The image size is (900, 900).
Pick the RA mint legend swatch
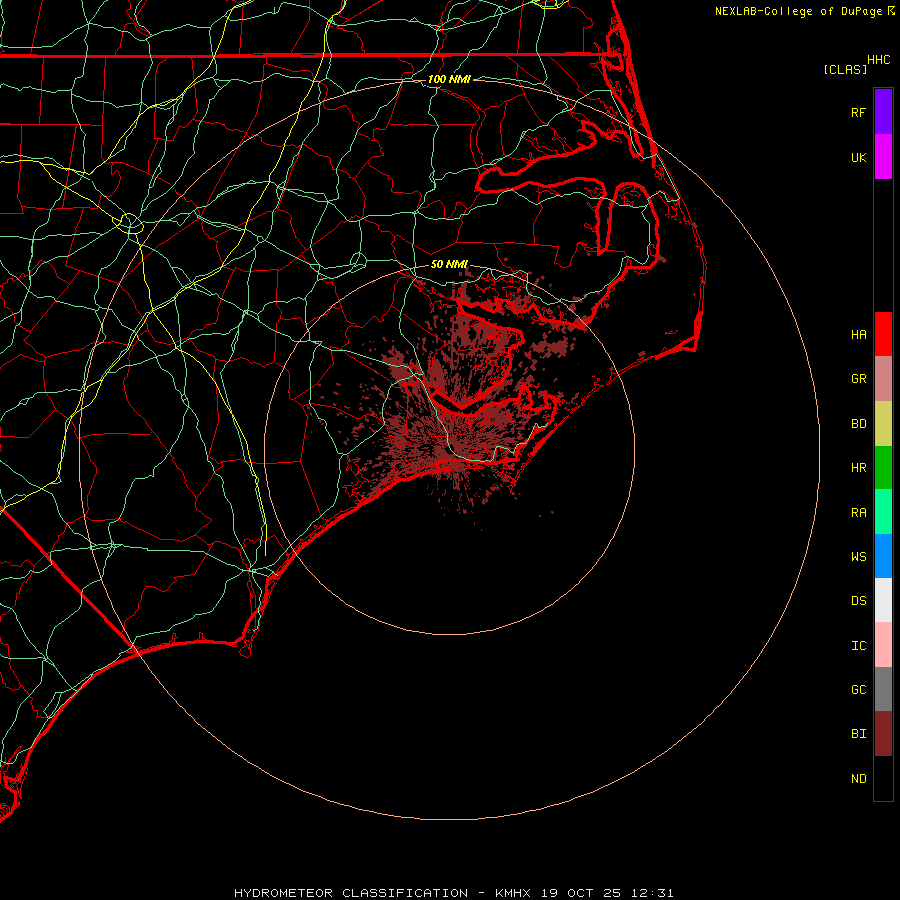tap(883, 512)
